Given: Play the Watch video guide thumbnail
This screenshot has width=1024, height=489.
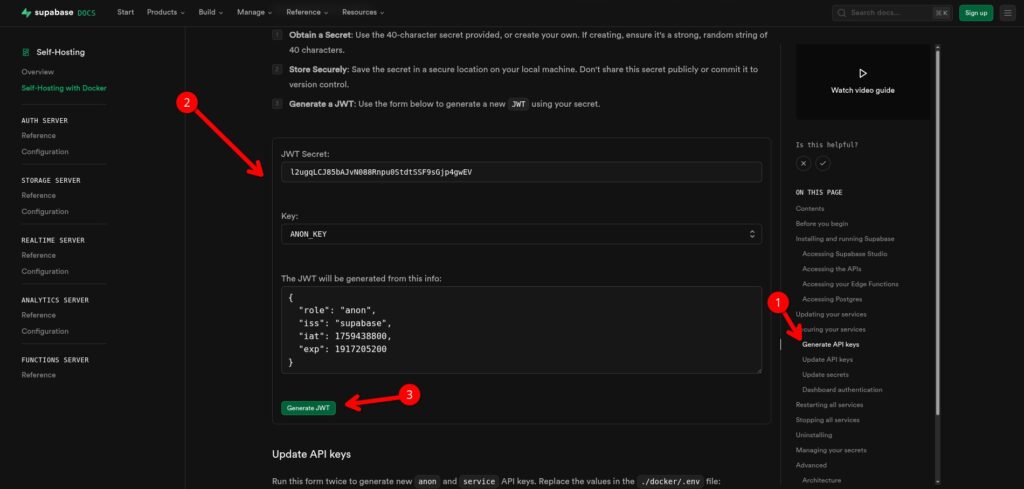Looking at the screenshot, I should click(862, 81).
